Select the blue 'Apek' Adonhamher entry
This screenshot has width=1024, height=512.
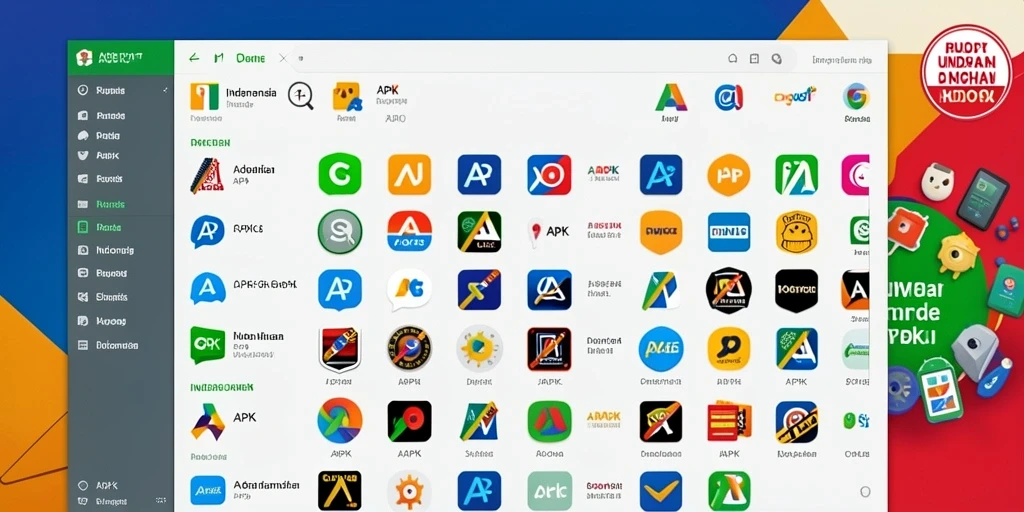click(x=245, y=490)
